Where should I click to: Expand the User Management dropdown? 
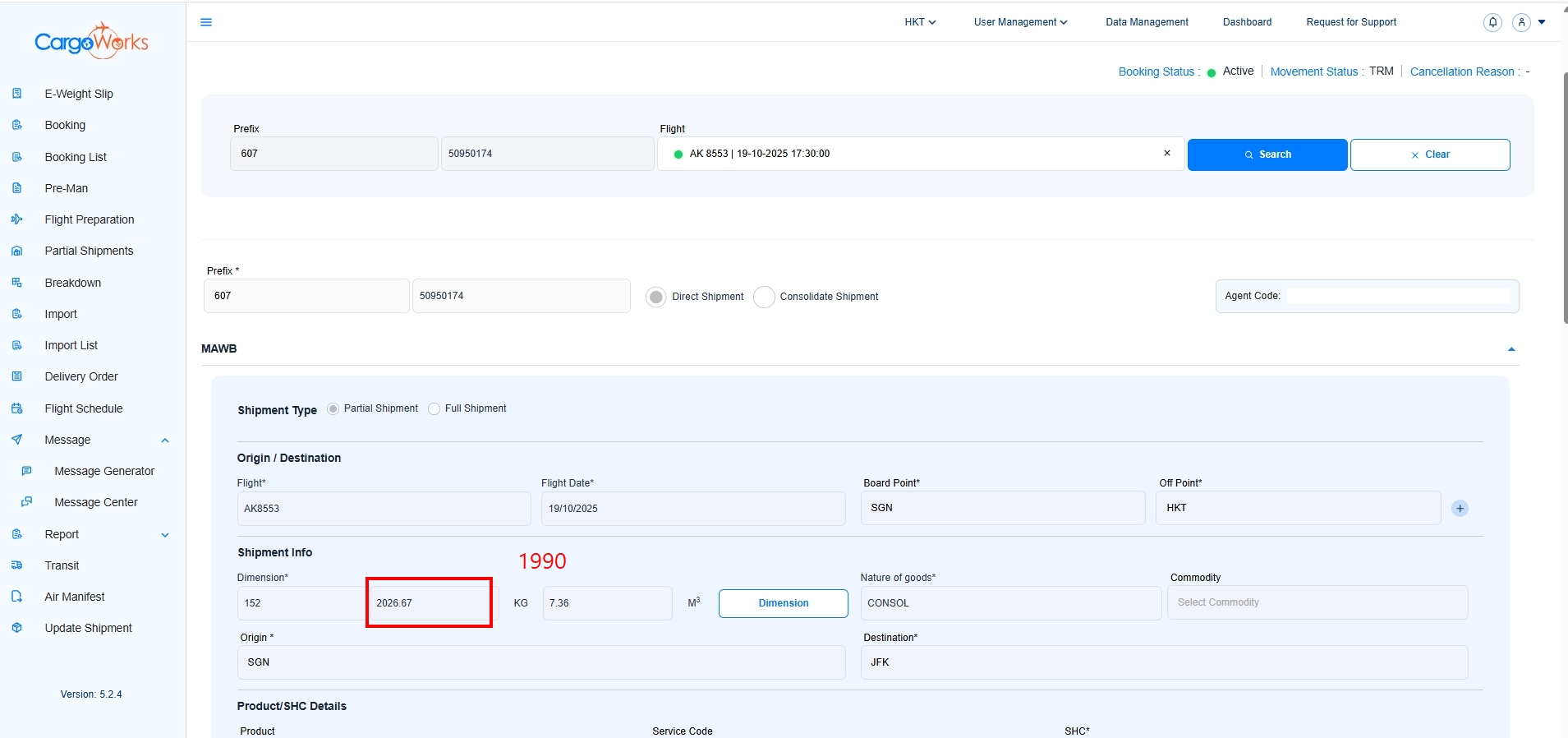coord(1020,22)
